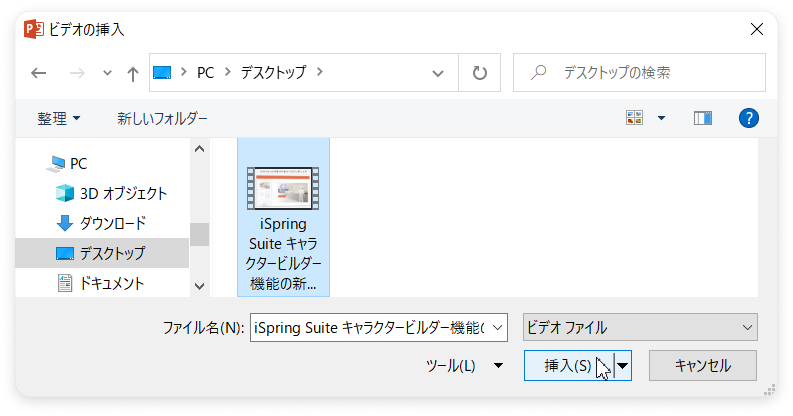The height and width of the screenshot is (416, 793).
Task: Click the navigation pane scroll-up arrow
Action: pos(200,149)
